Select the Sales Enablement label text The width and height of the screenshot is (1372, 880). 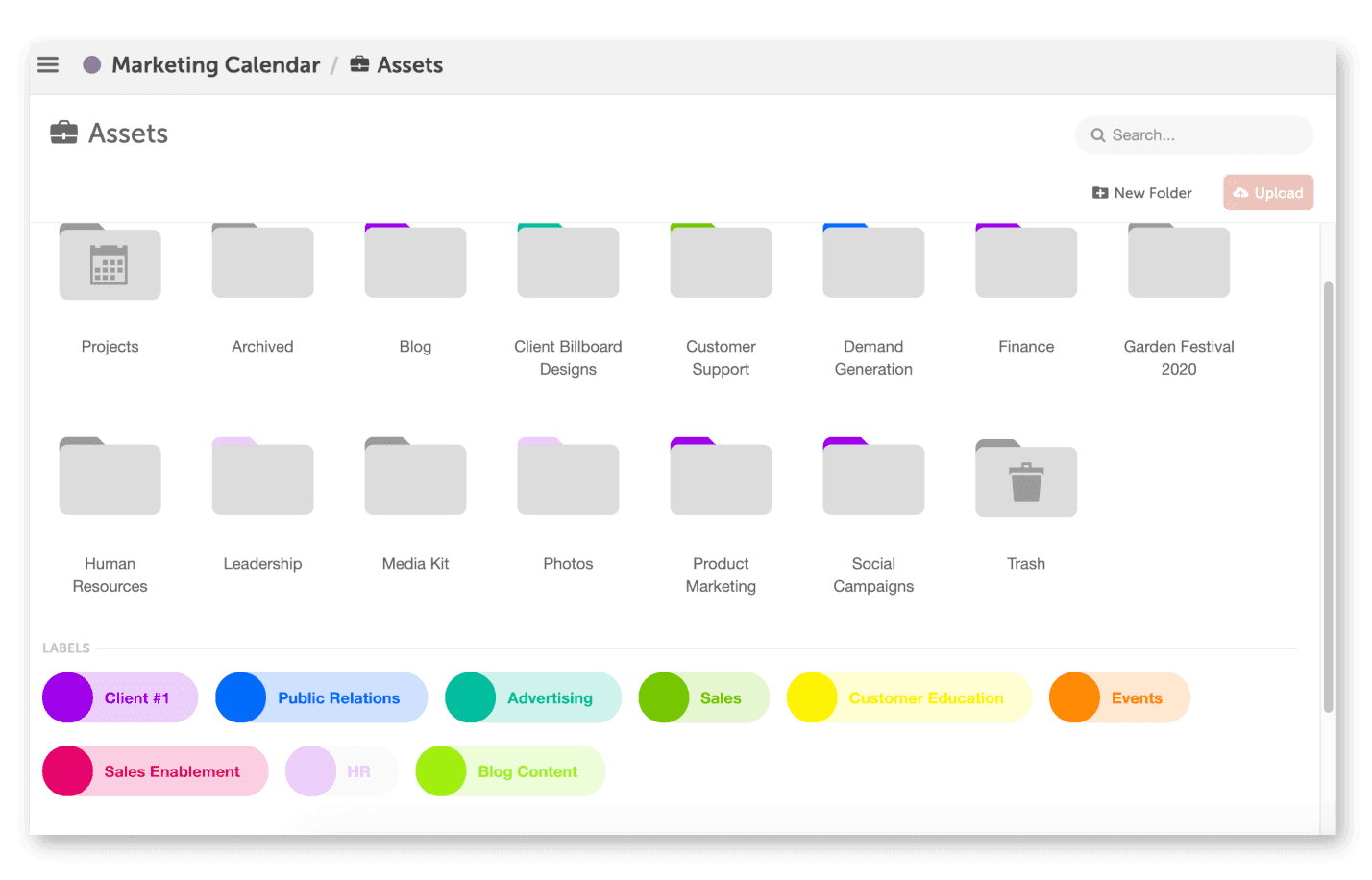click(172, 771)
